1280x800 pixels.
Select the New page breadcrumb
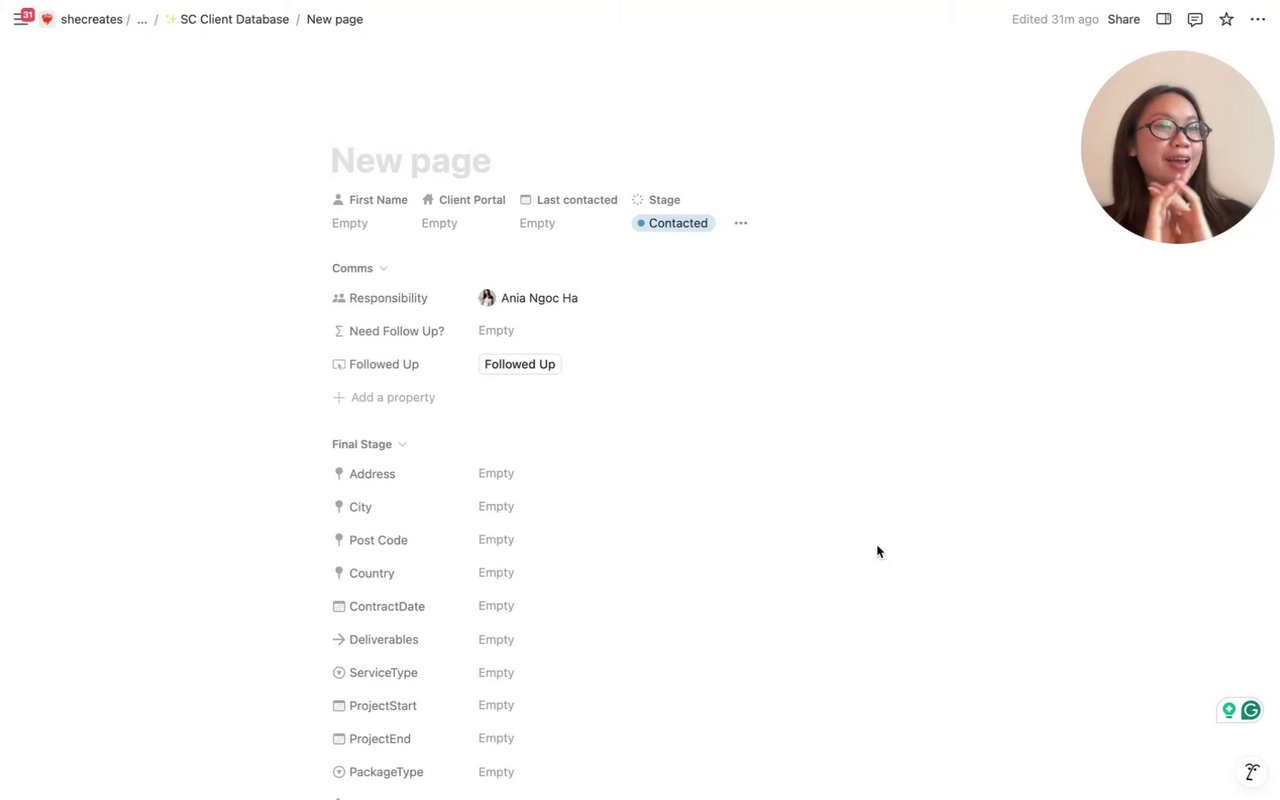(x=335, y=19)
